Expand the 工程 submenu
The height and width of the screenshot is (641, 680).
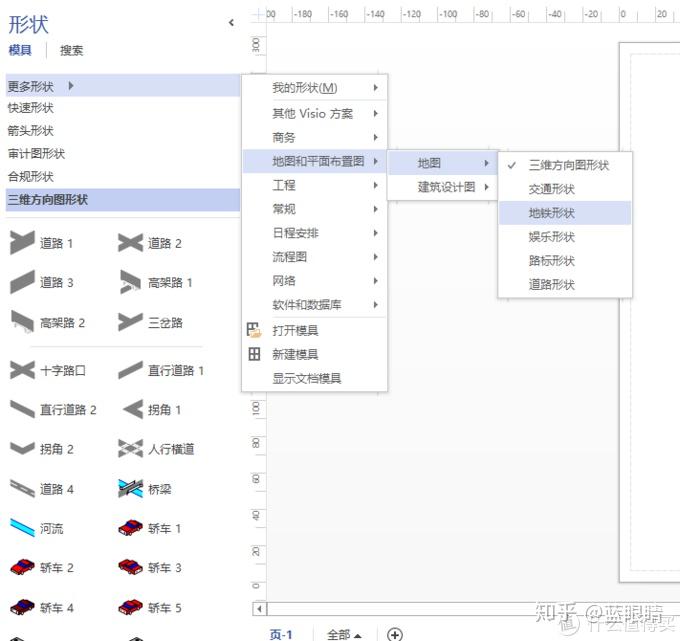[x=314, y=185]
